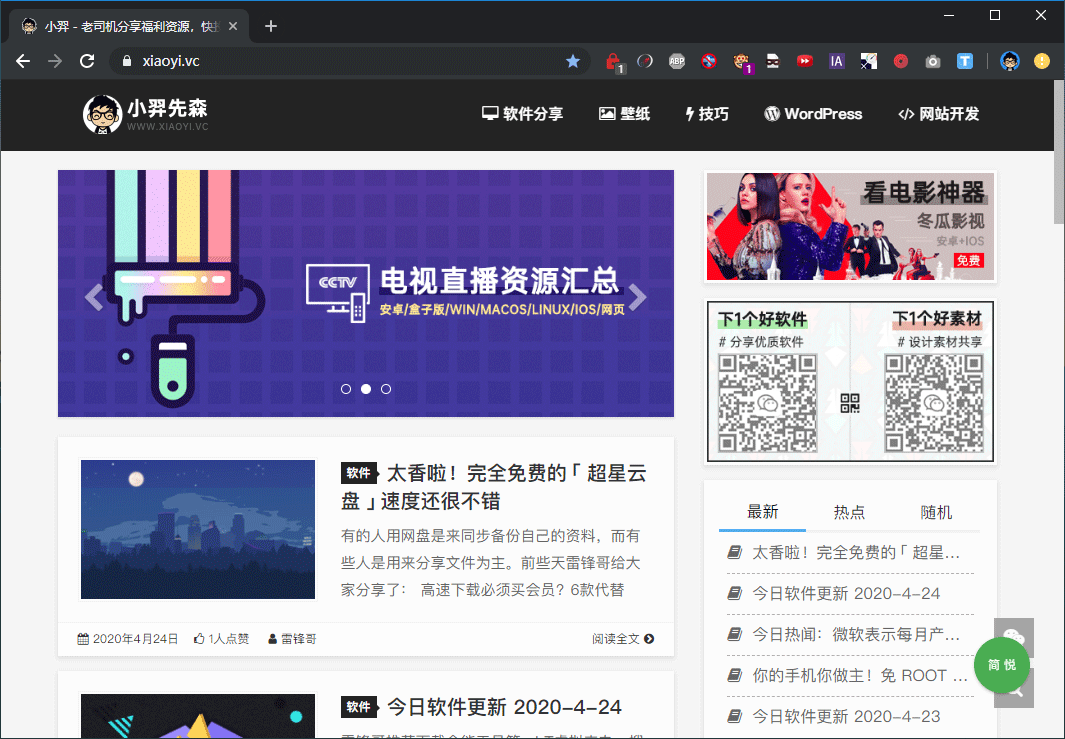The width and height of the screenshot is (1065, 739).
Task: Open the IA extension in toolbar
Action: coord(837,61)
